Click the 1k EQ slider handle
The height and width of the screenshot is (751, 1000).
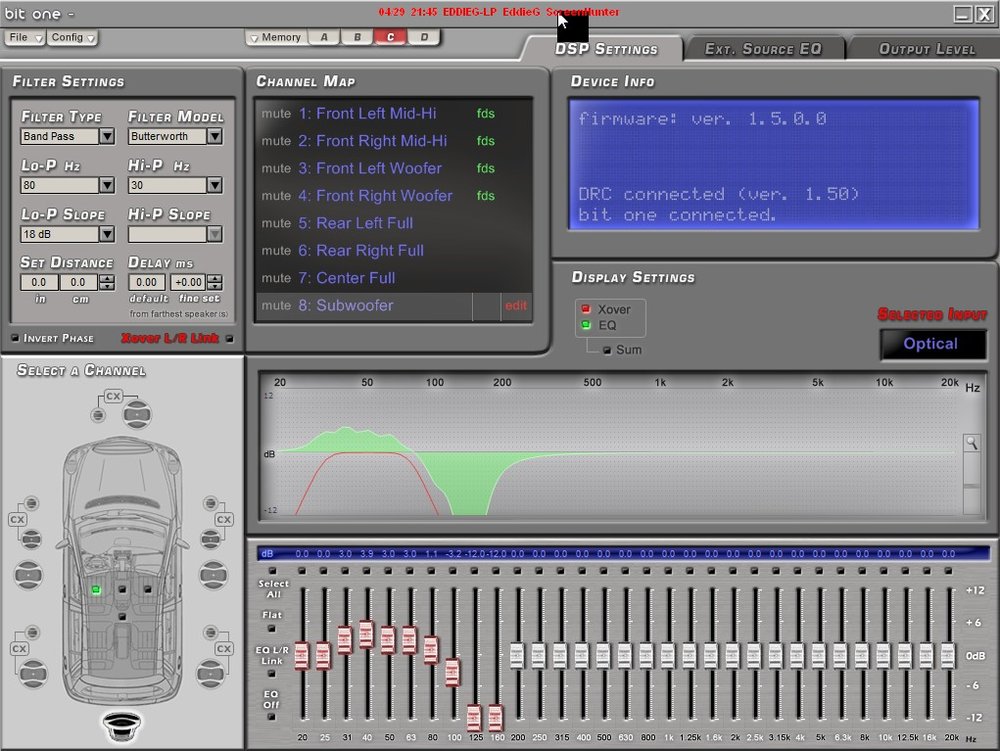click(x=667, y=655)
